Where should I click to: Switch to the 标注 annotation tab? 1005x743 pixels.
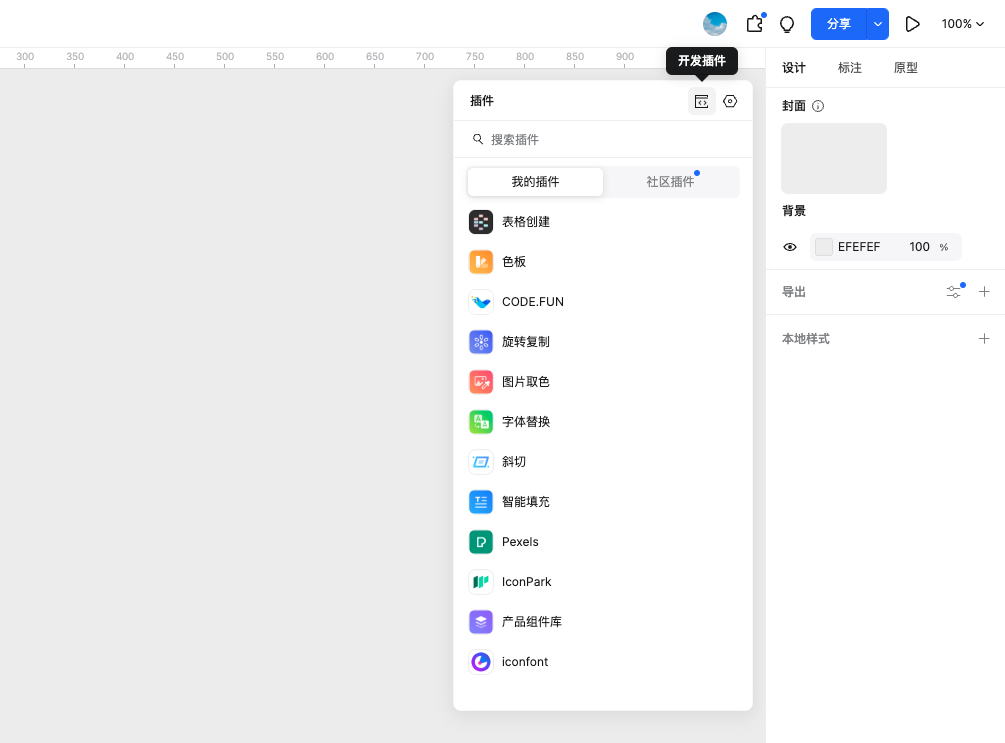tap(850, 68)
